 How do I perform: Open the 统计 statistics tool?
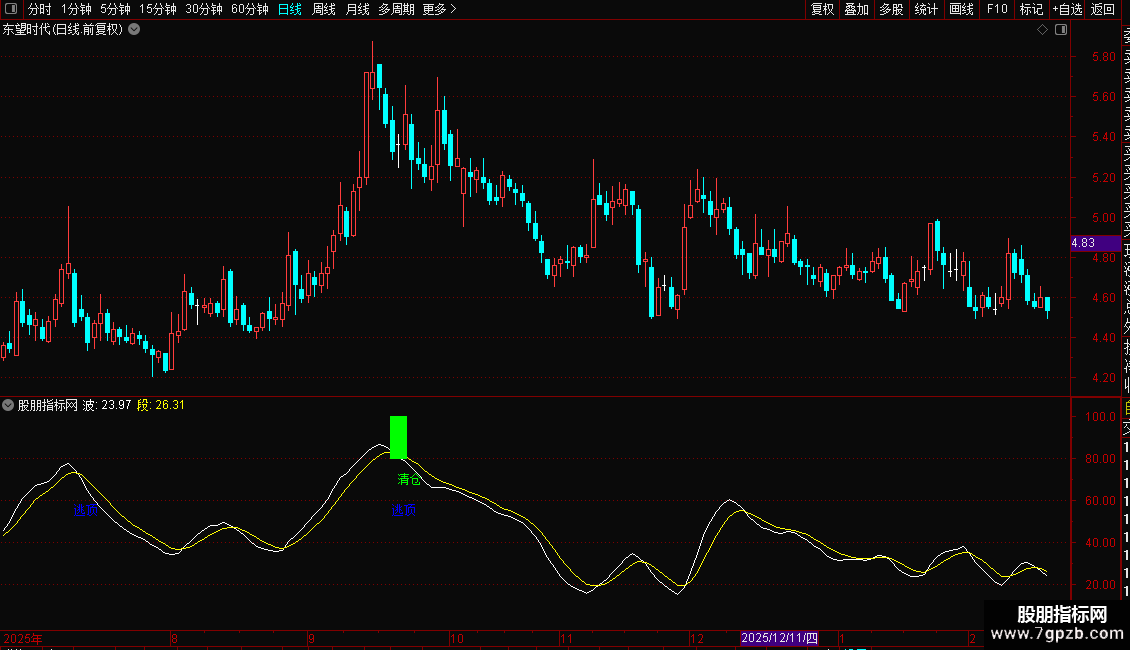(x=926, y=9)
